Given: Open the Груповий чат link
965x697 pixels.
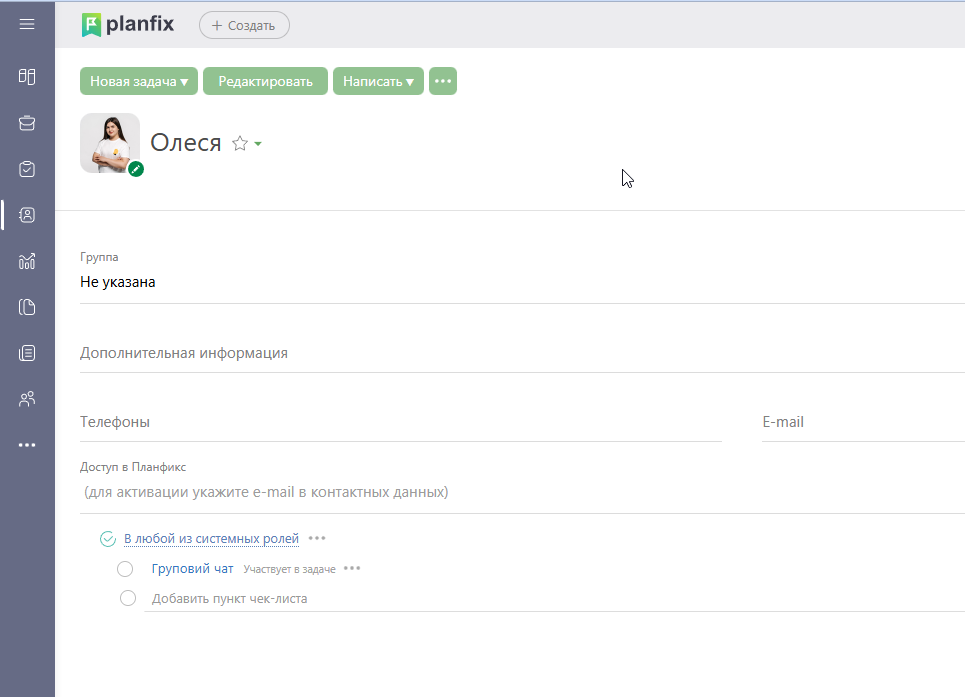Looking at the screenshot, I should [x=192, y=569].
